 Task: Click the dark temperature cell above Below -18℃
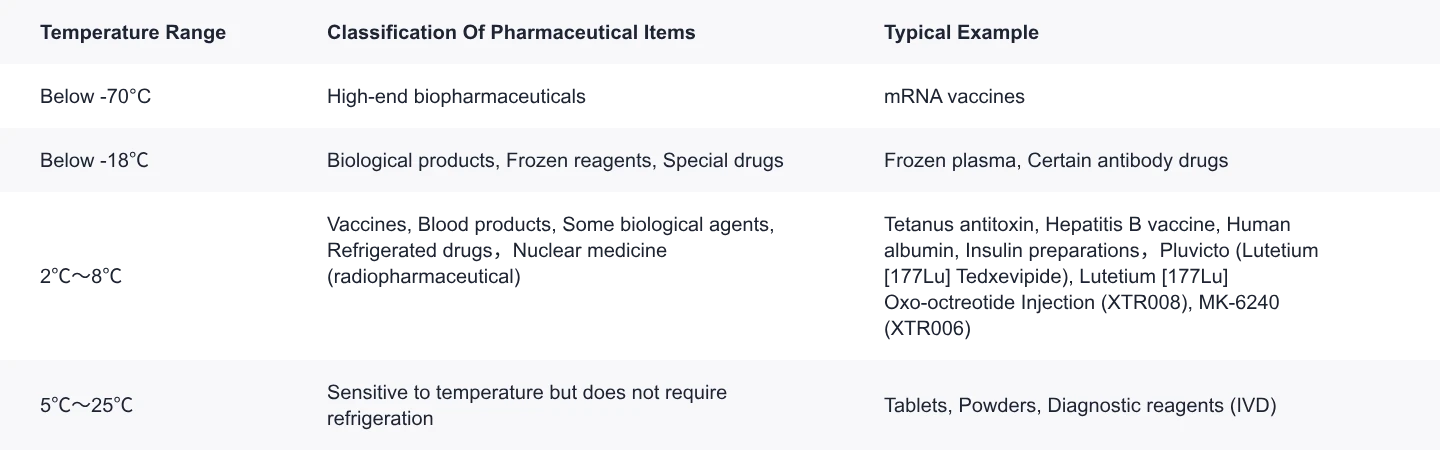(96, 96)
